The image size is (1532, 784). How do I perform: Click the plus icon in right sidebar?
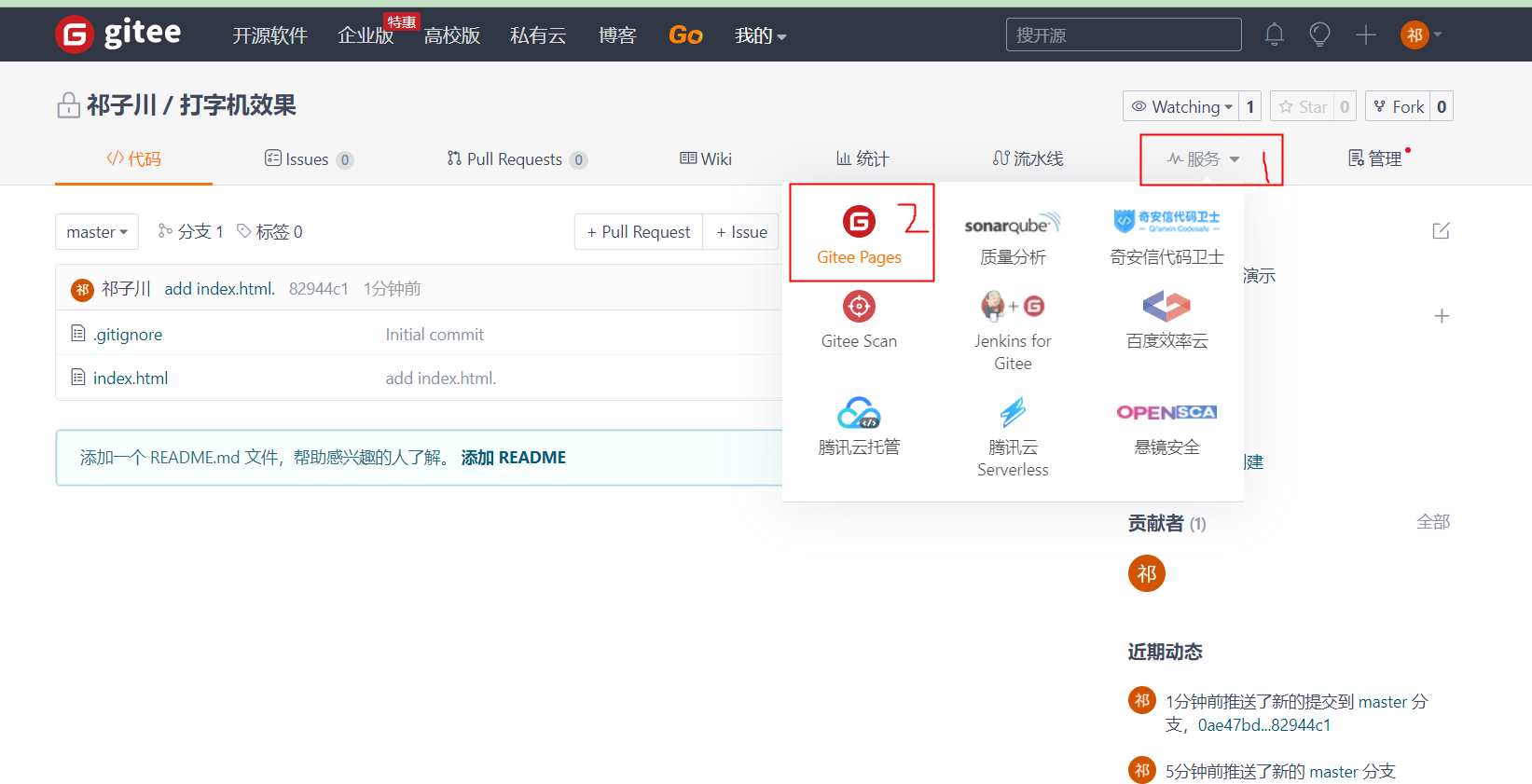pos(1442,316)
